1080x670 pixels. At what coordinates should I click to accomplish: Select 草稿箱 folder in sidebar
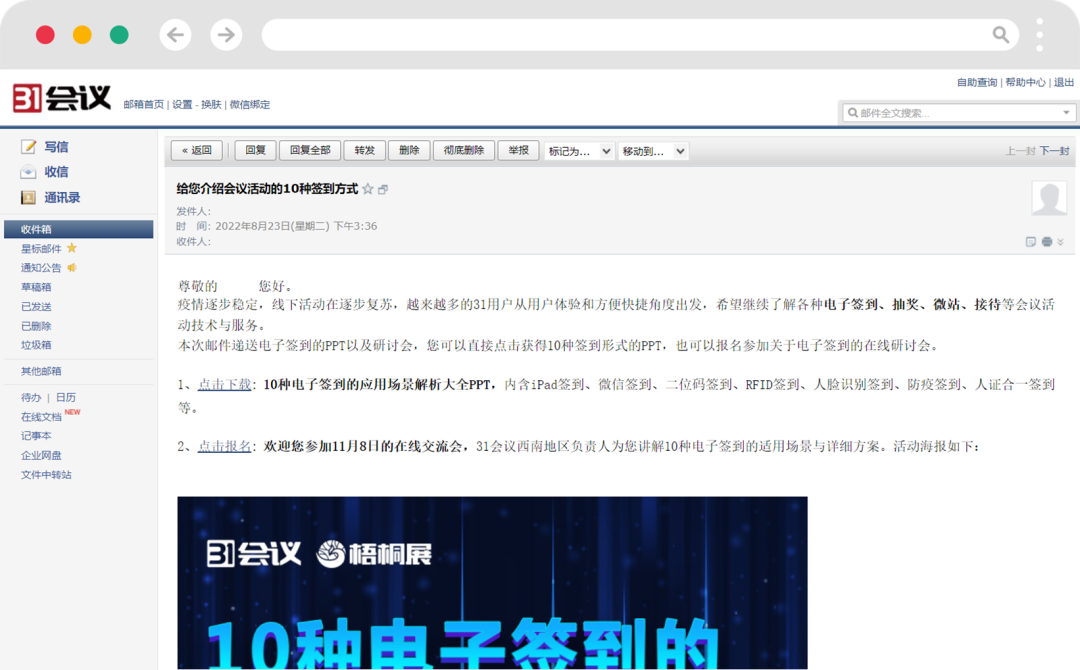36,287
